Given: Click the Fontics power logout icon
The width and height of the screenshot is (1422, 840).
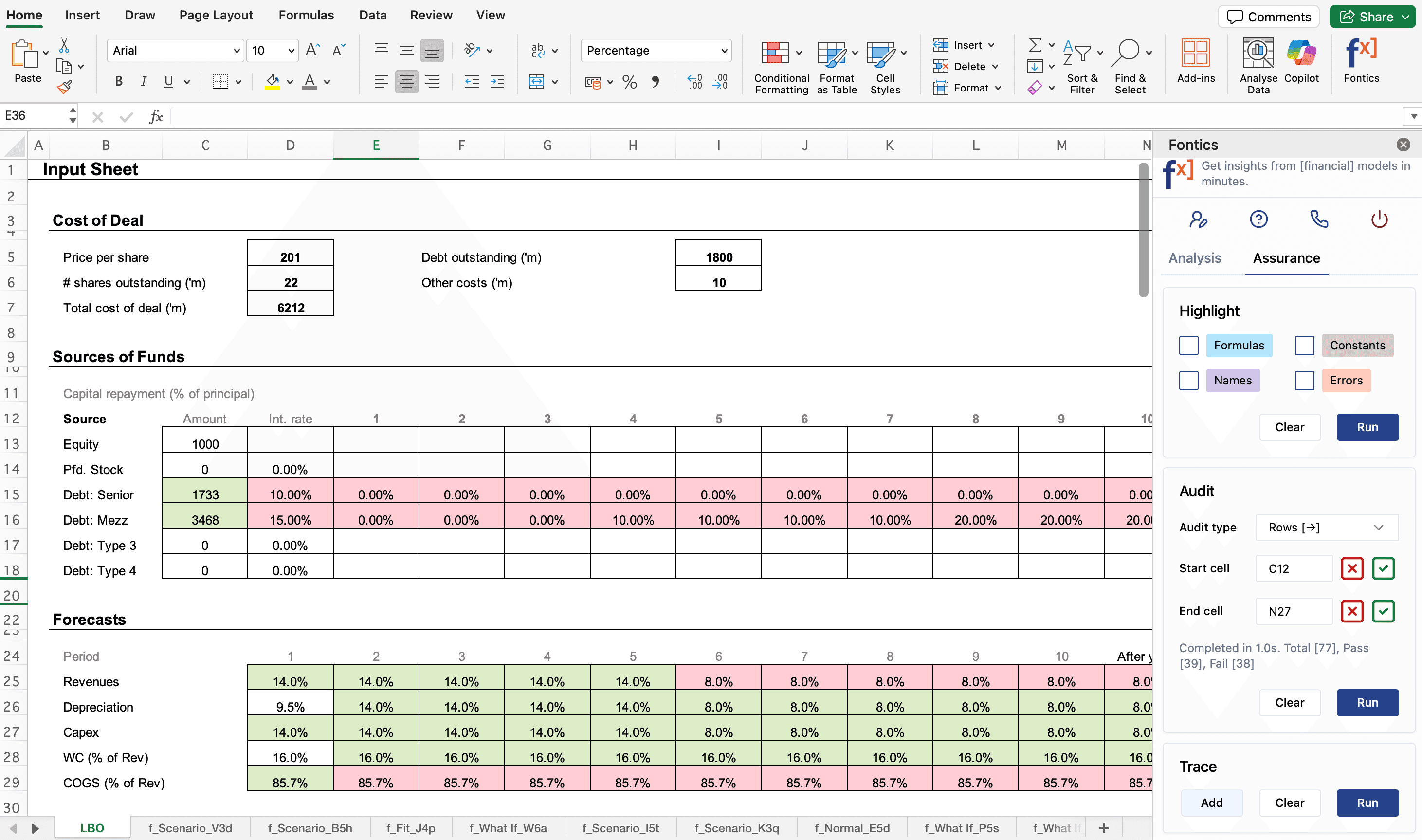Looking at the screenshot, I should (1379, 219).
